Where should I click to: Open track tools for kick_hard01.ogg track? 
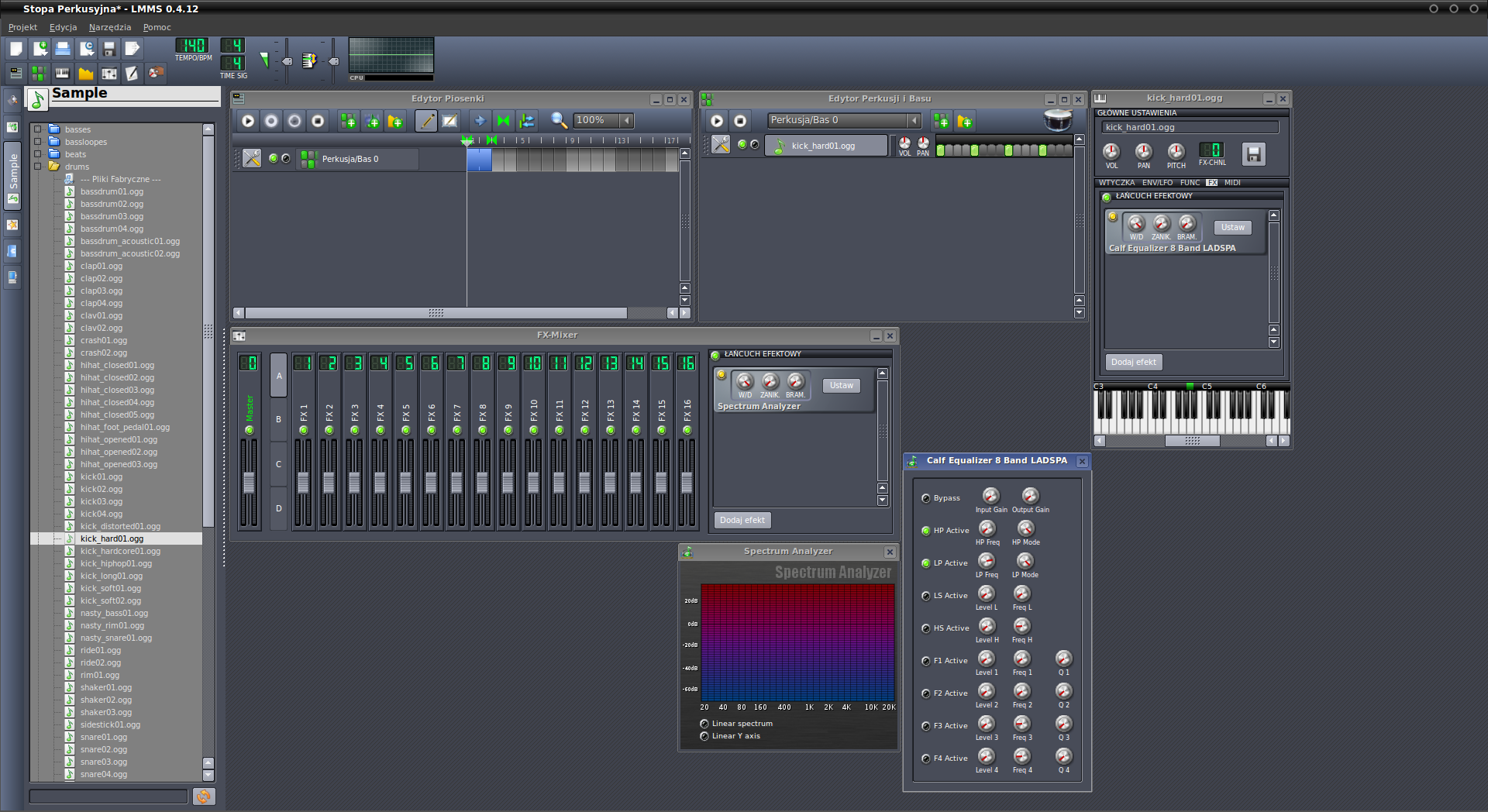coord(721,145)
